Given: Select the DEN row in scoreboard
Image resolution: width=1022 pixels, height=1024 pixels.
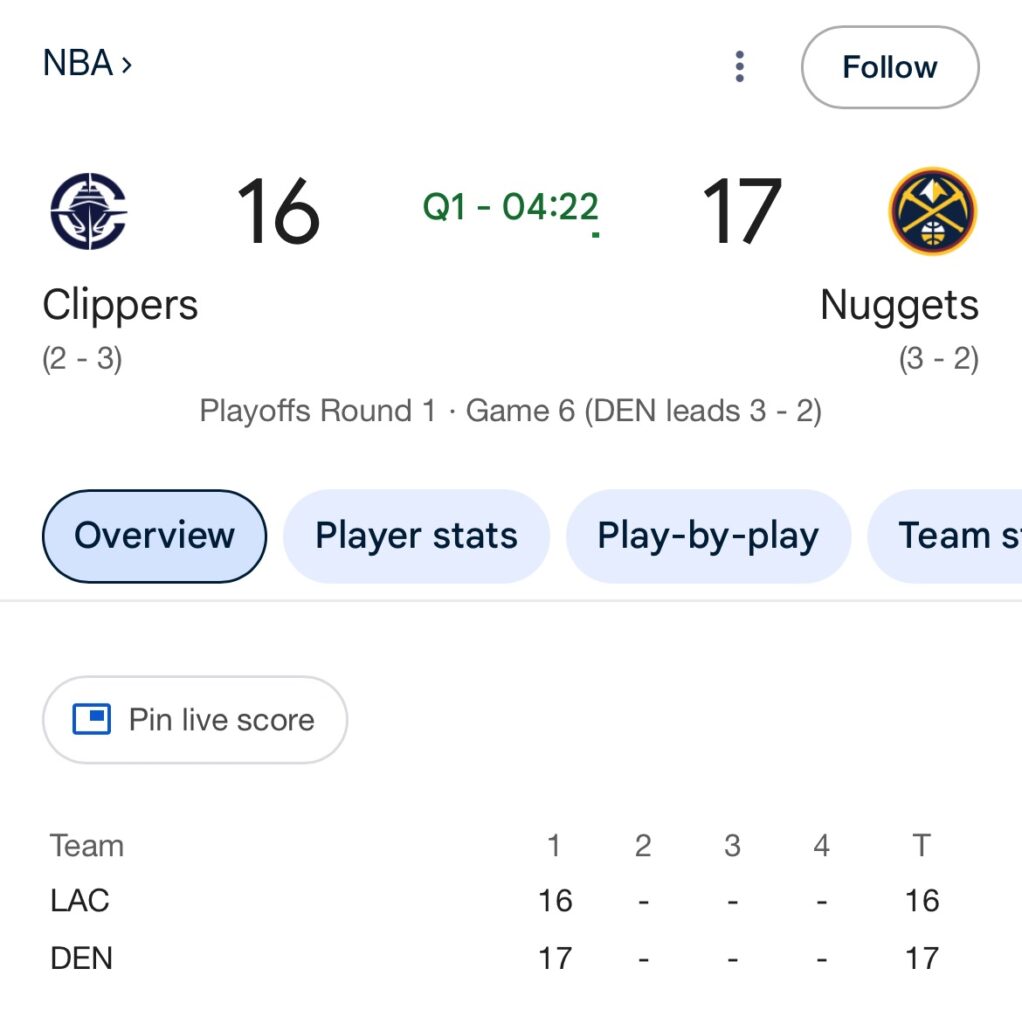Looking at the screenshot, I should [x=81, y=958].
